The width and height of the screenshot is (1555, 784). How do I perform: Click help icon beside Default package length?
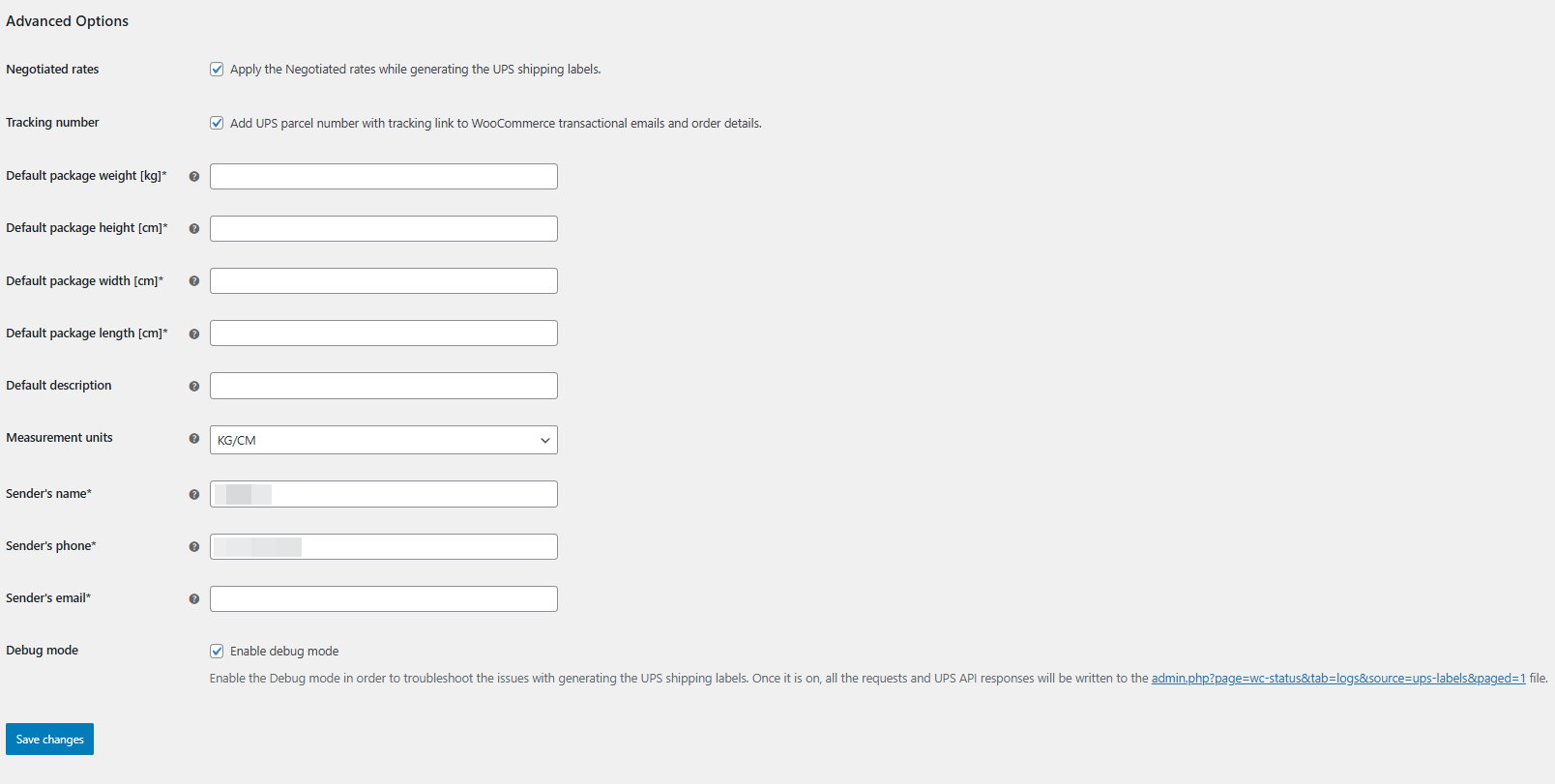(x=194, y=334)
